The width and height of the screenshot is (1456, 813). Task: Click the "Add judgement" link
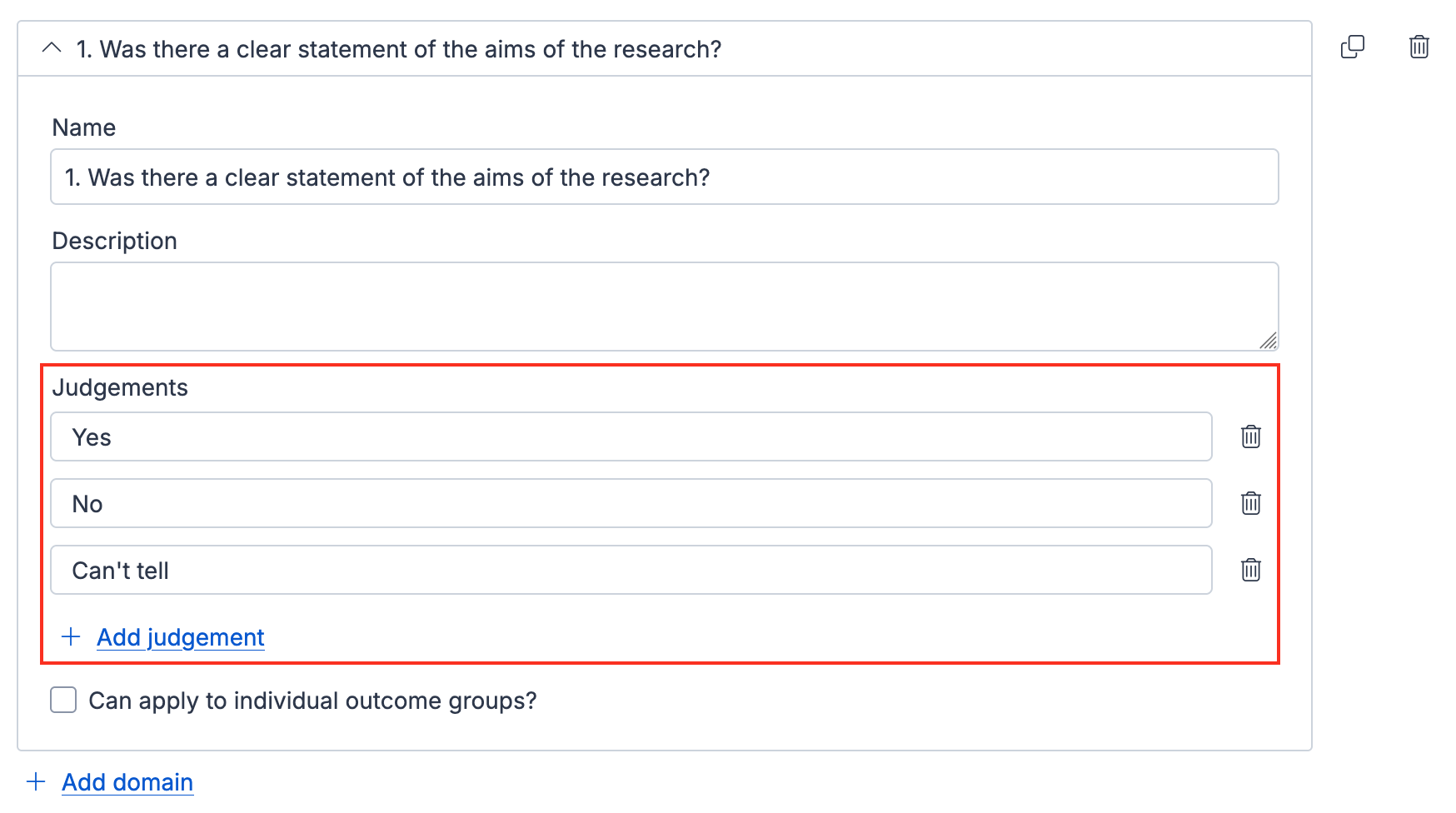coord(180,637)
